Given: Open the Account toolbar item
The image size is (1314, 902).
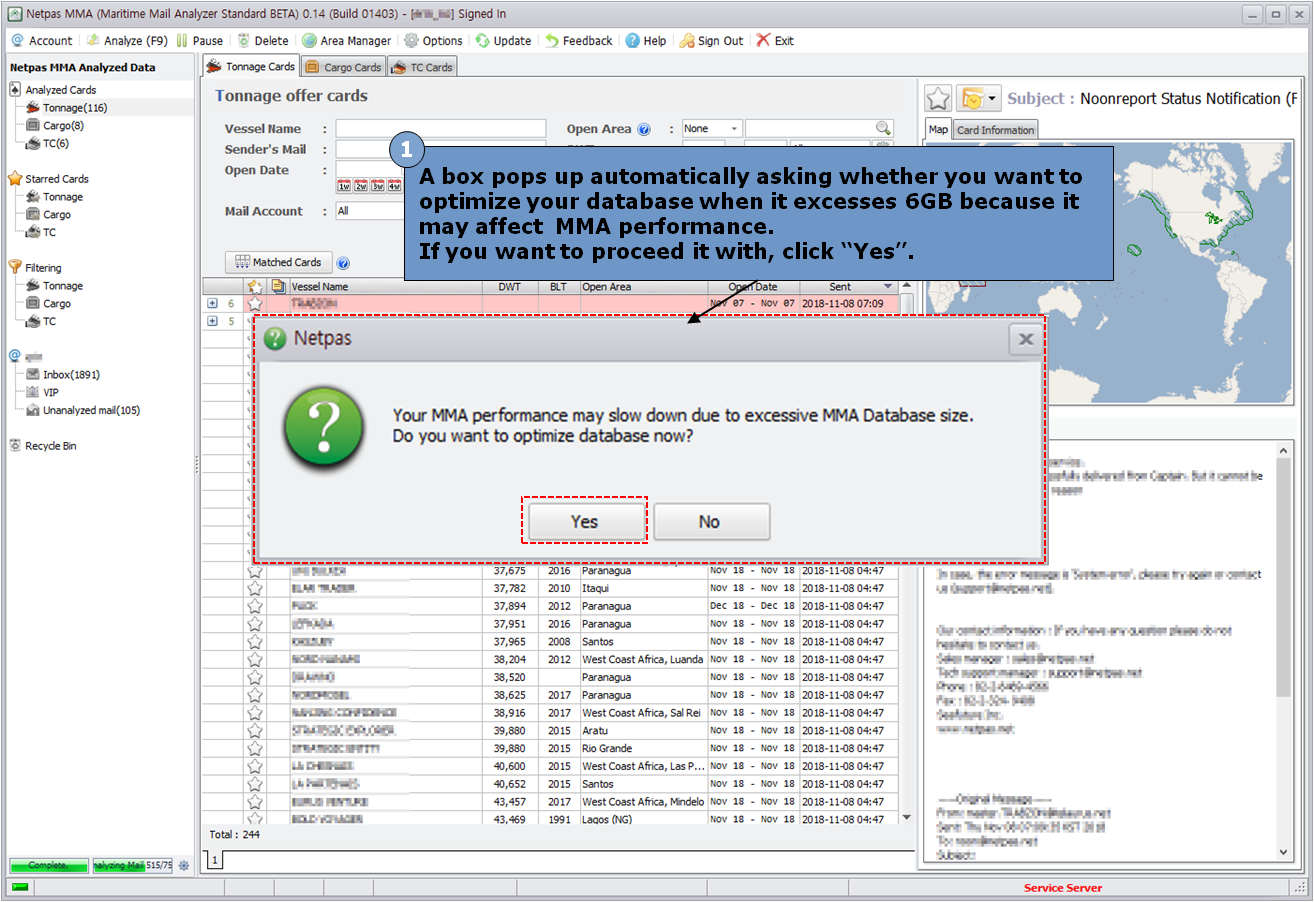Looking at the screenshot, I should (41, 41).
